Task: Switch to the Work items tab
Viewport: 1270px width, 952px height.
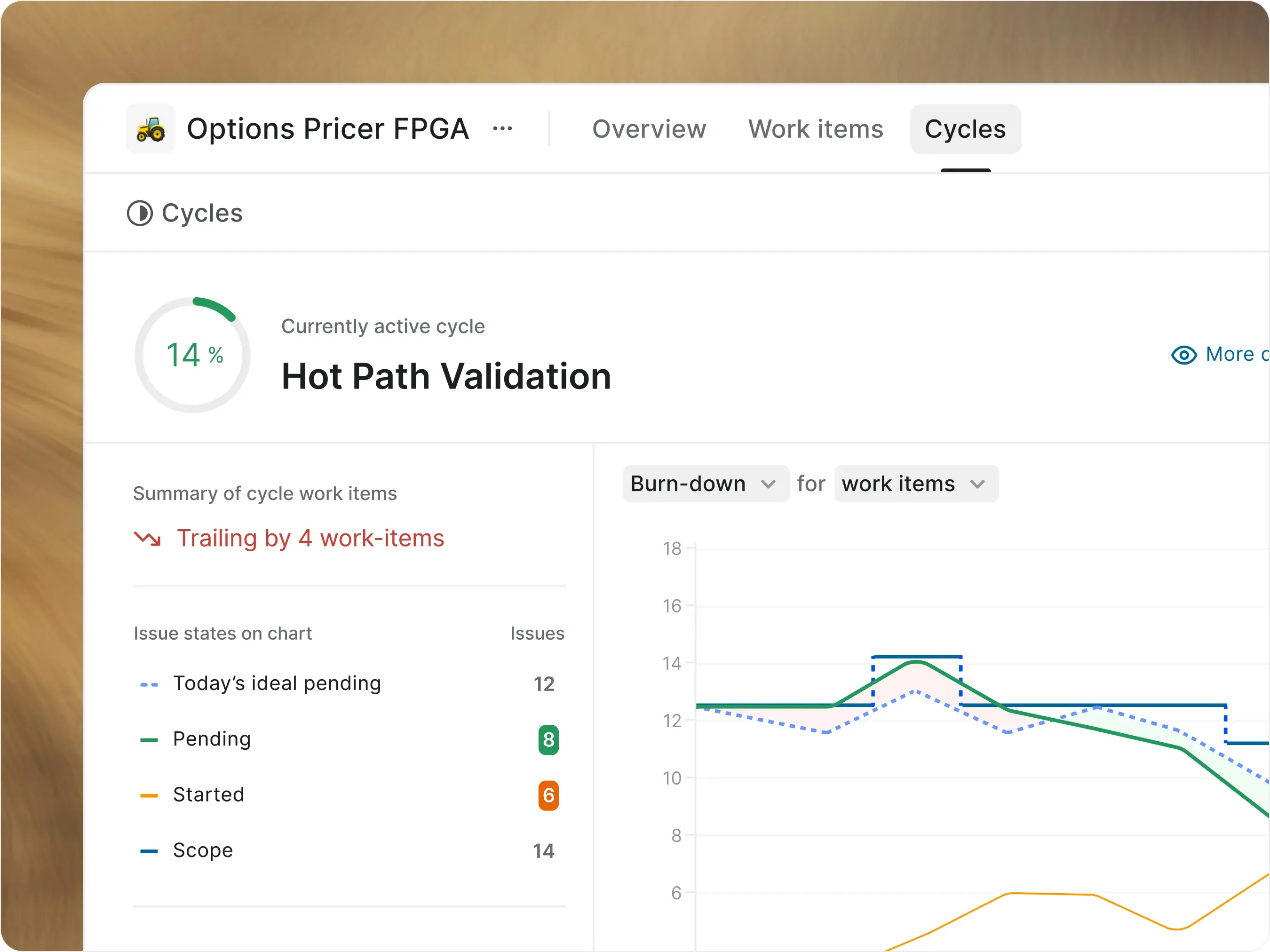Action: 815,128
